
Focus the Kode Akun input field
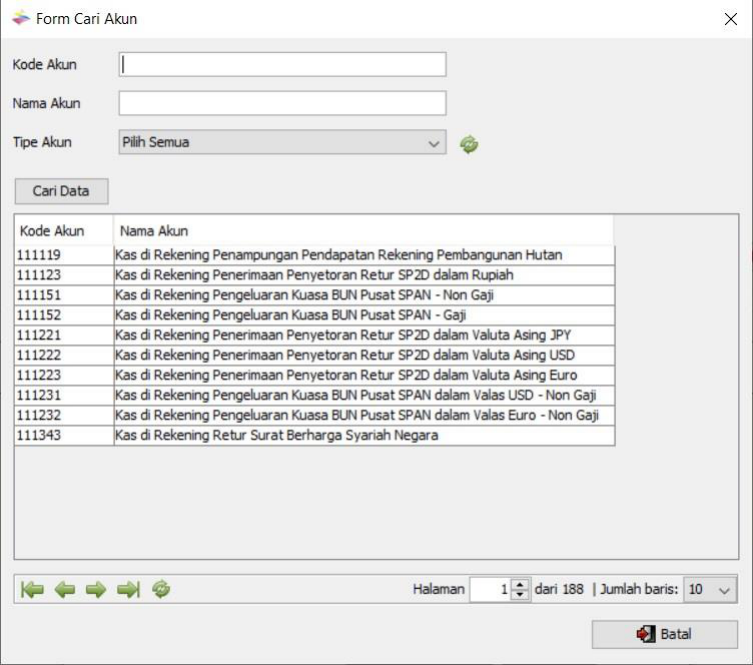coord(282,65)
